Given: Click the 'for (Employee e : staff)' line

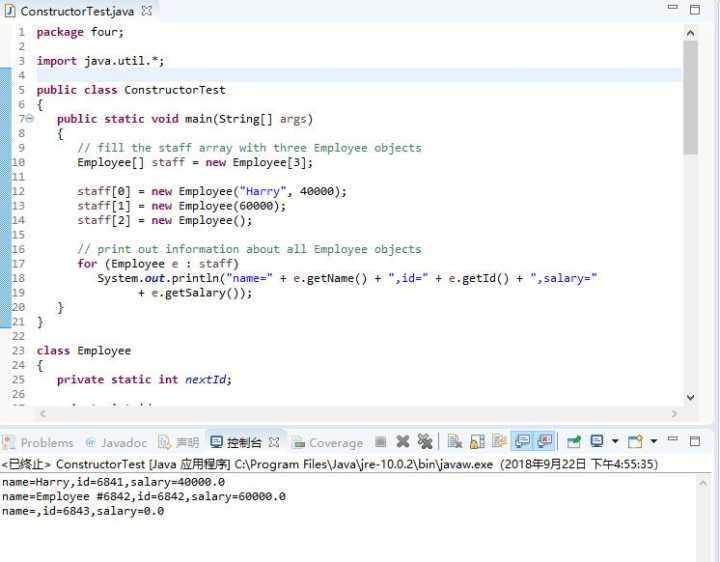Looking at the screenshot, I should 158,264.
